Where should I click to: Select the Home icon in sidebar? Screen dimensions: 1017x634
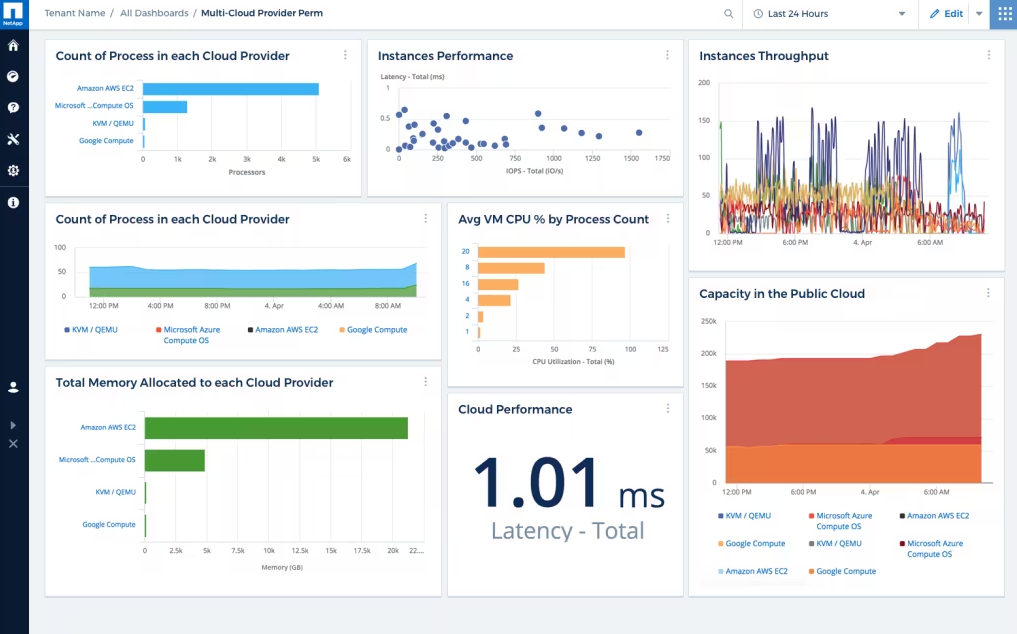13,45
